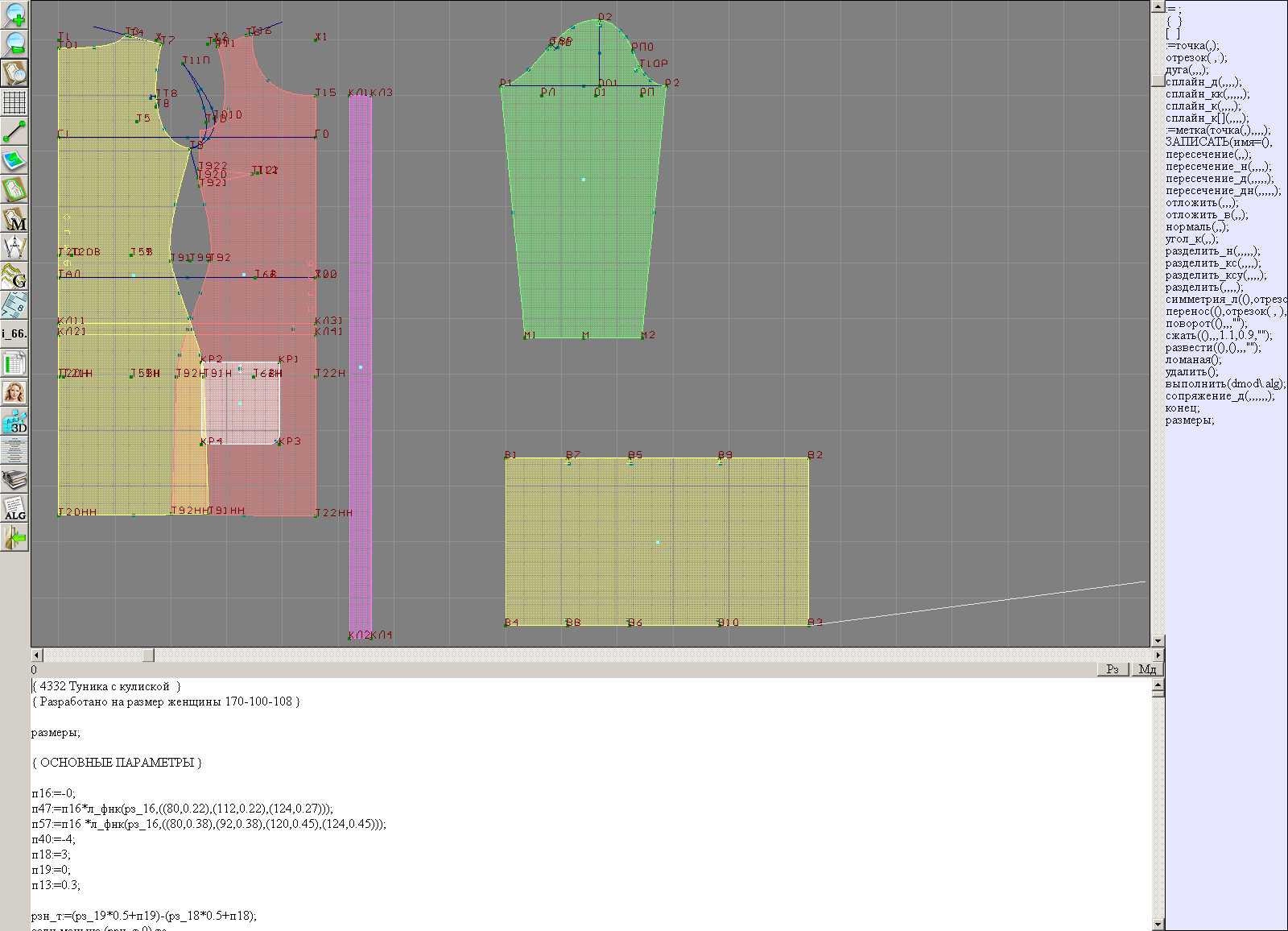This screenshot has width=1288, height=931.
Task: Launch the 3D view icon
Action: point(14,422)
